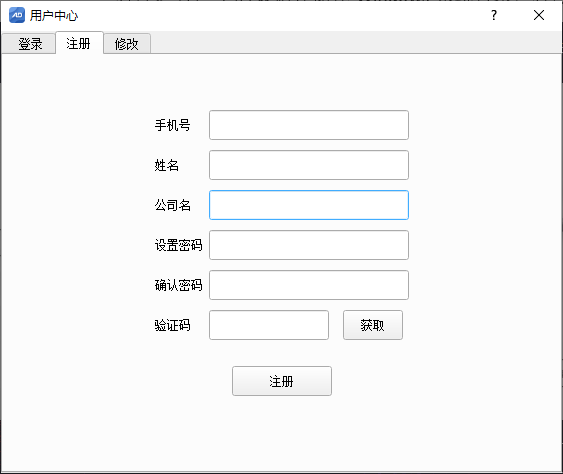Click the 手机号 field label
This screenshot has height=474, width=563.
[172, 125]
